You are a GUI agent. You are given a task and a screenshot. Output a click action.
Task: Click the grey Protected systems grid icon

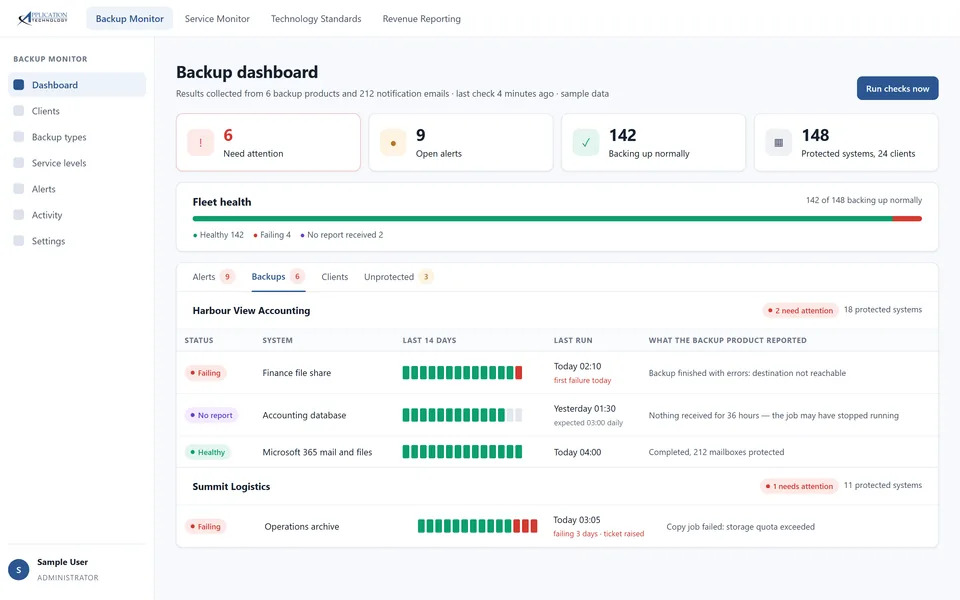779,143
